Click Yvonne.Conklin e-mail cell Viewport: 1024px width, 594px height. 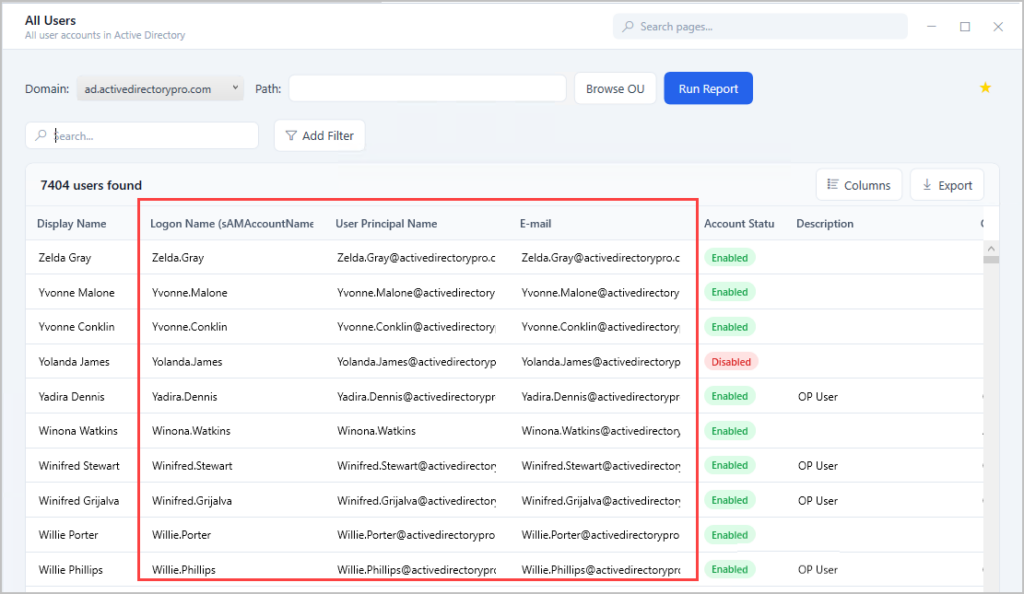[600, 326]
